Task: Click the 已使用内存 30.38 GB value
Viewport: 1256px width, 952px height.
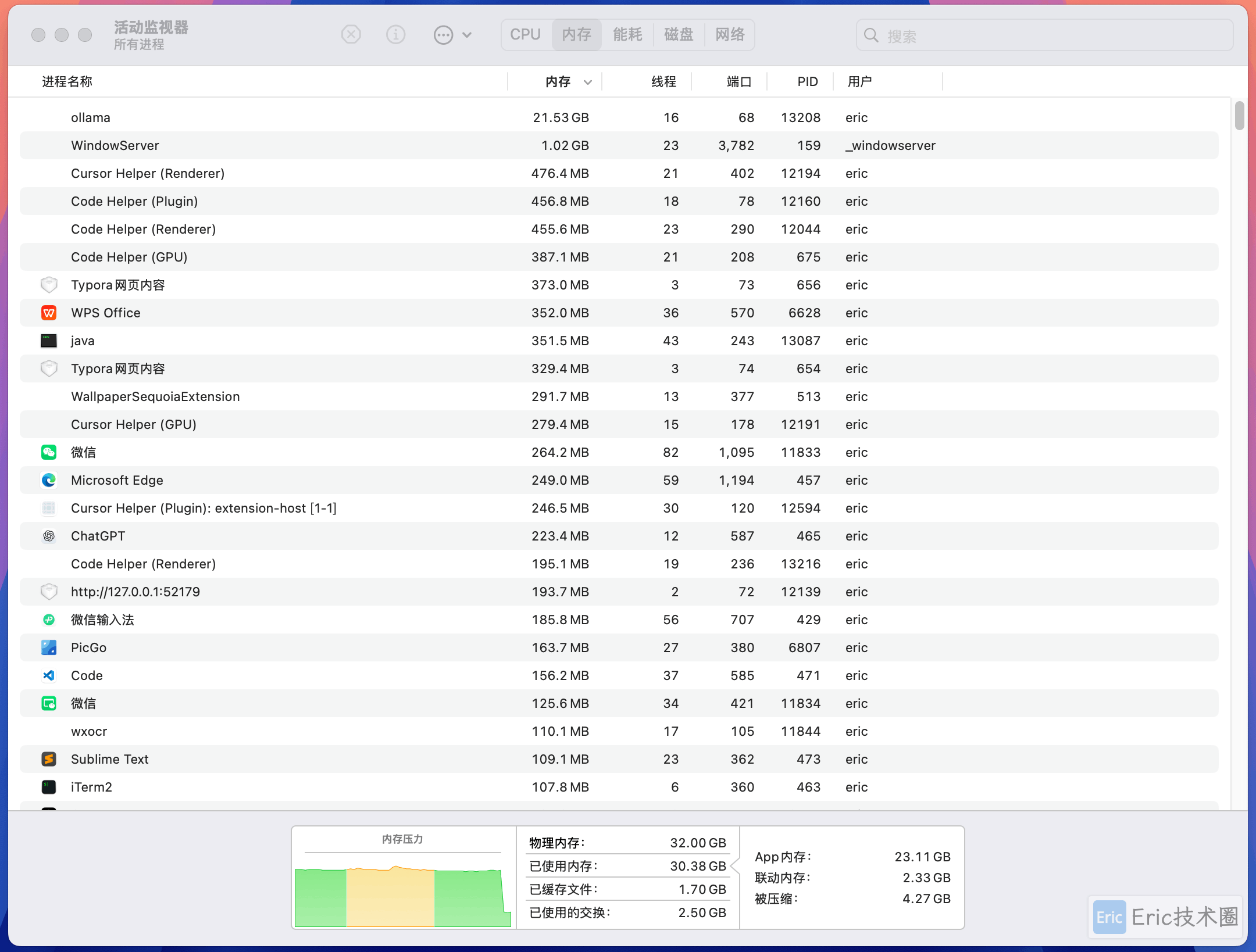Action: [x=698, y=866]
